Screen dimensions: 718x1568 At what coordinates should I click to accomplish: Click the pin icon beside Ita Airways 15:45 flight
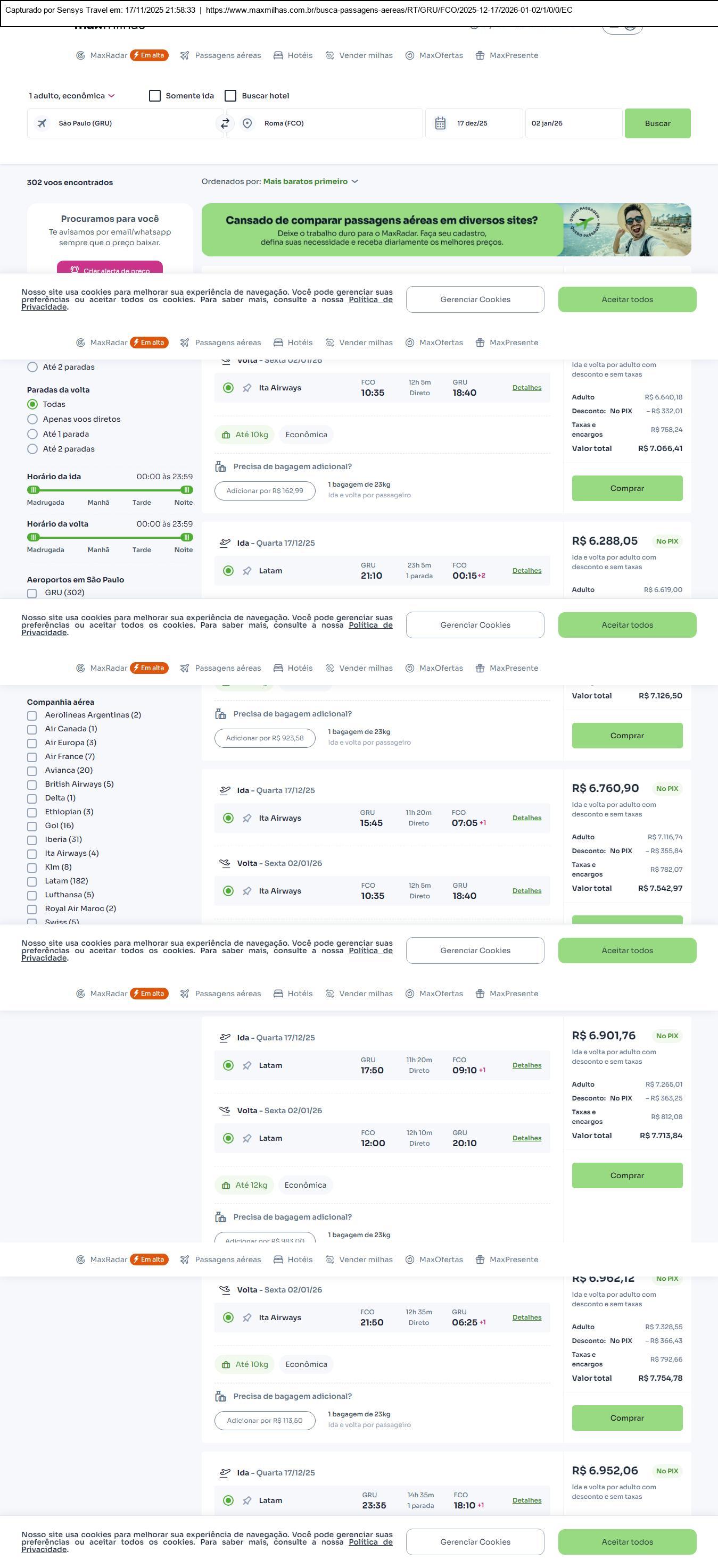pos(246,818)
